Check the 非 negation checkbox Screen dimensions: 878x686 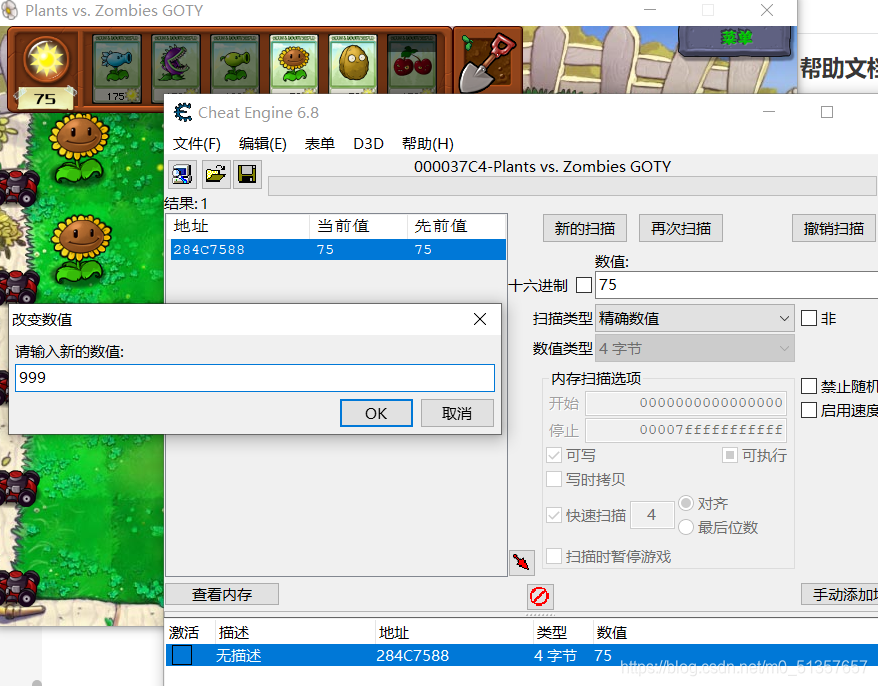pyautogui.click(x=810, y=318)
